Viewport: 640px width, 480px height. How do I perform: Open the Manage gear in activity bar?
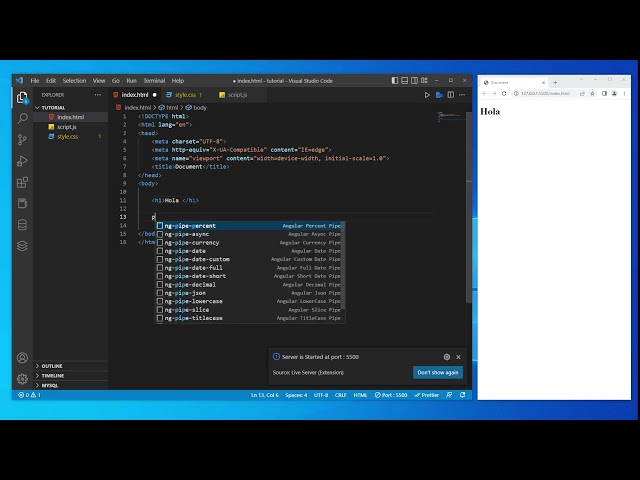(22, 379)
